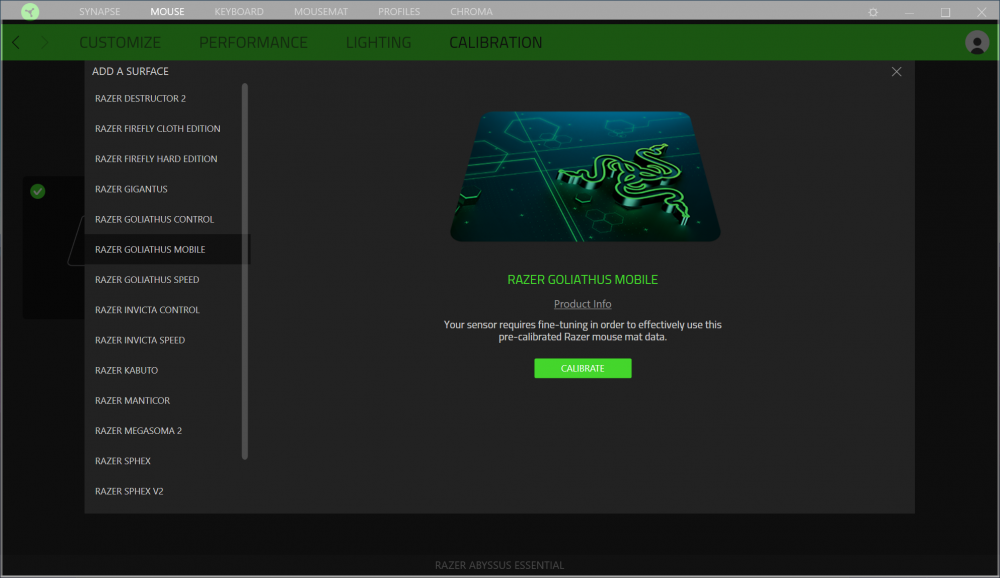Maximize the Synapse window
1000x578 pixels.
point(945,12)
